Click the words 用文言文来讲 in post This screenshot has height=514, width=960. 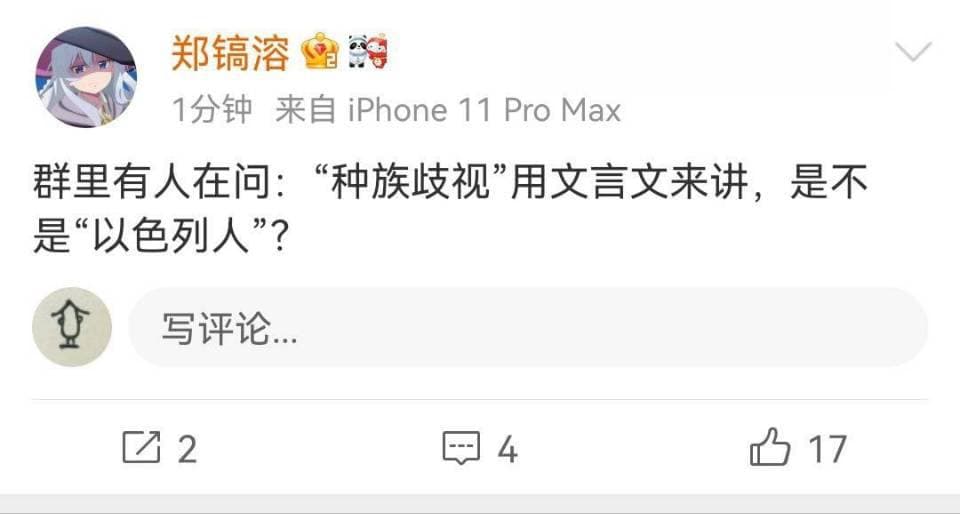pos(629,184)
